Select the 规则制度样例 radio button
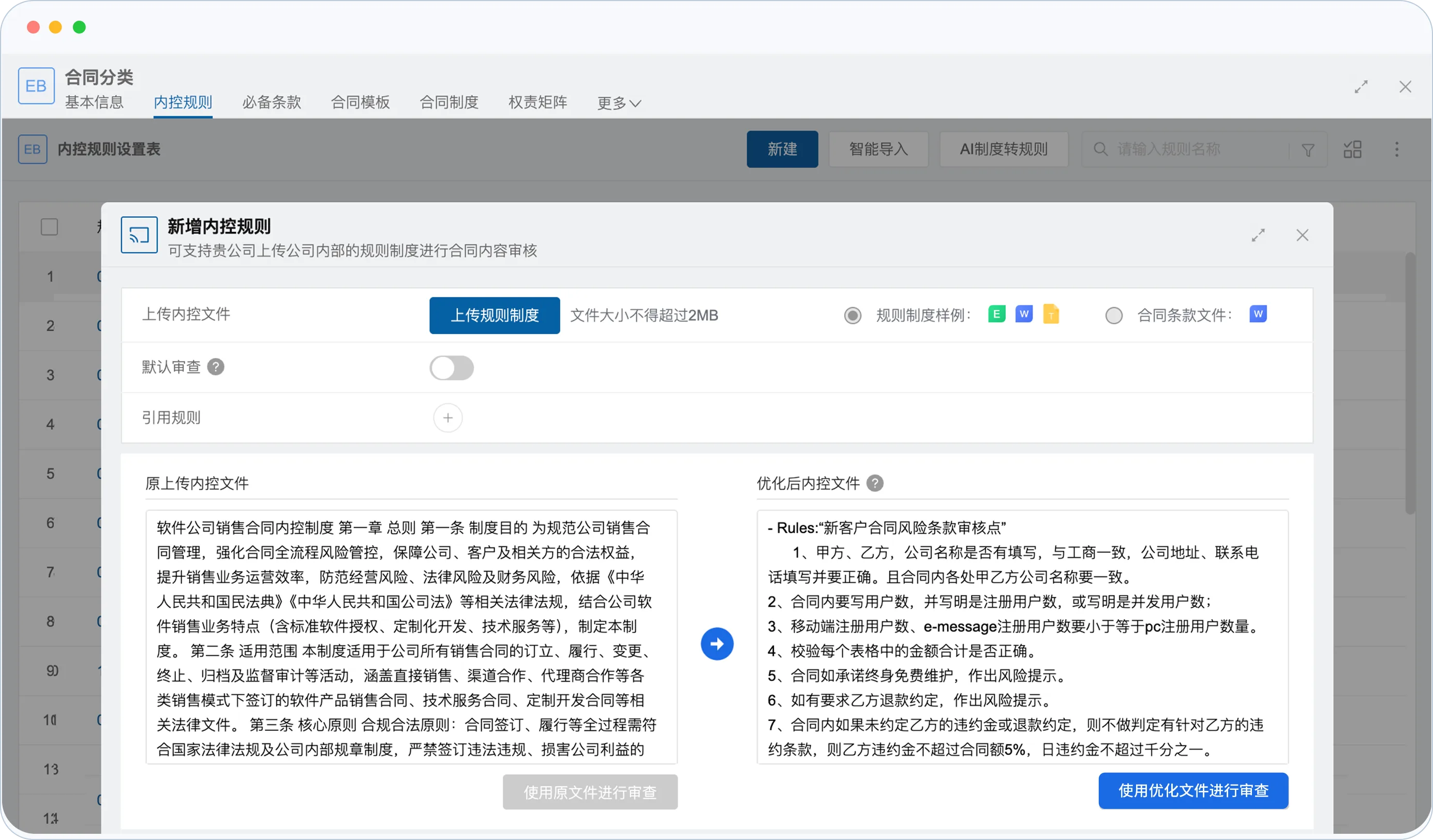Viewport: 1433px width, 840px height. tap(853, 315)
